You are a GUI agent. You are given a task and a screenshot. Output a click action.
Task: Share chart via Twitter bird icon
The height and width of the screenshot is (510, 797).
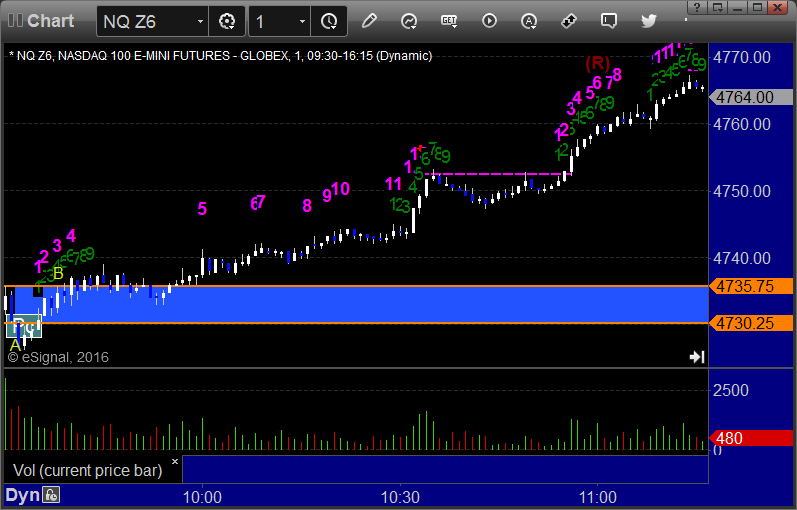tap(649, 21)
